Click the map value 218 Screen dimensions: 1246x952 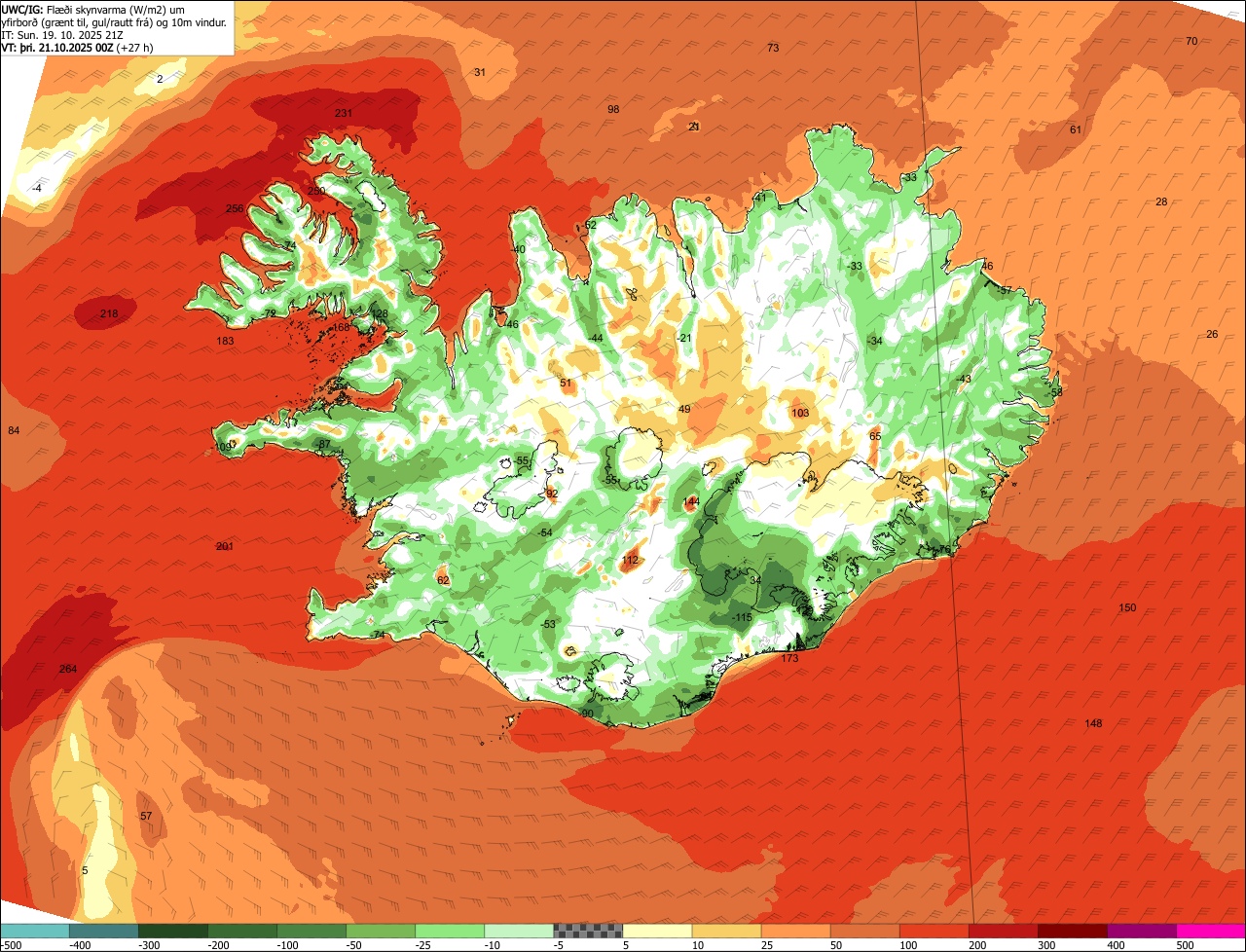coord(109,313)
